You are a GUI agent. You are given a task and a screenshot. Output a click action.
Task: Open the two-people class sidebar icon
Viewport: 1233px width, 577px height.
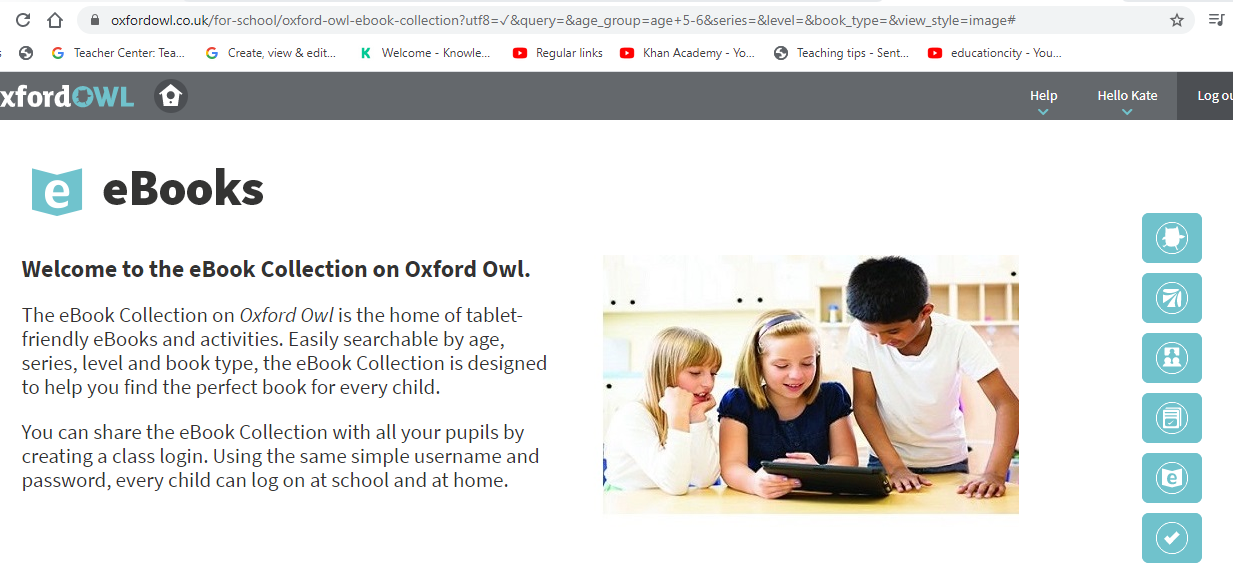coord(1172,358)
